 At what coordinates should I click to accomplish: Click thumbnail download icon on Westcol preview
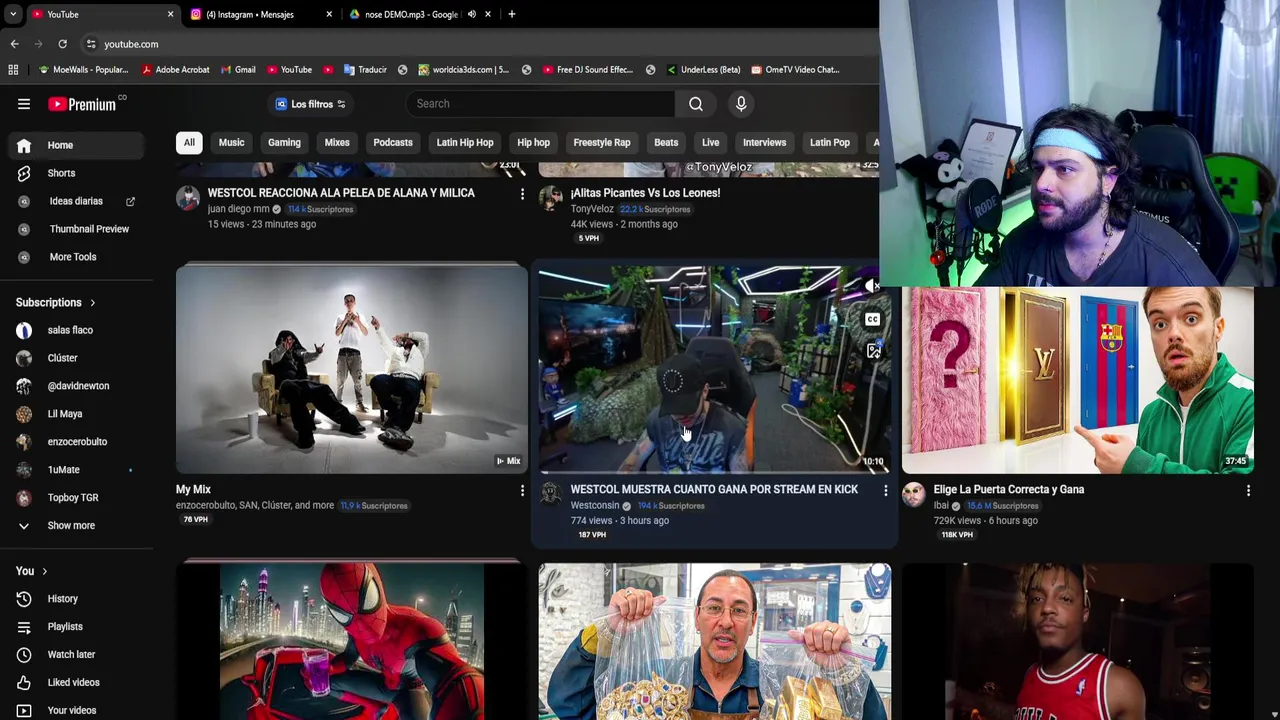pyautogui.click(x=874, y=352)
